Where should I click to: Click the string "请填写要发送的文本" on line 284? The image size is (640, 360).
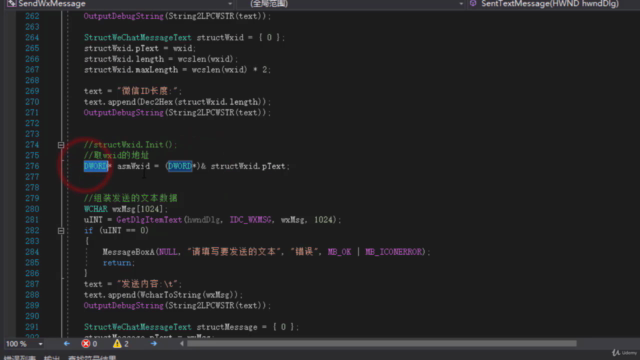tap(234, 252)
